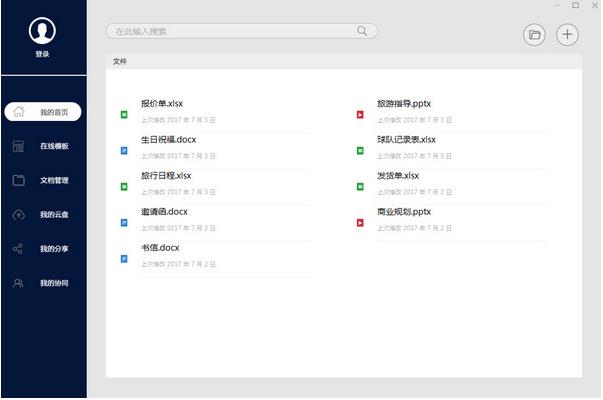603x400 pixels.
Task: Open folder using the top-right folder icon
Action: 535,35
